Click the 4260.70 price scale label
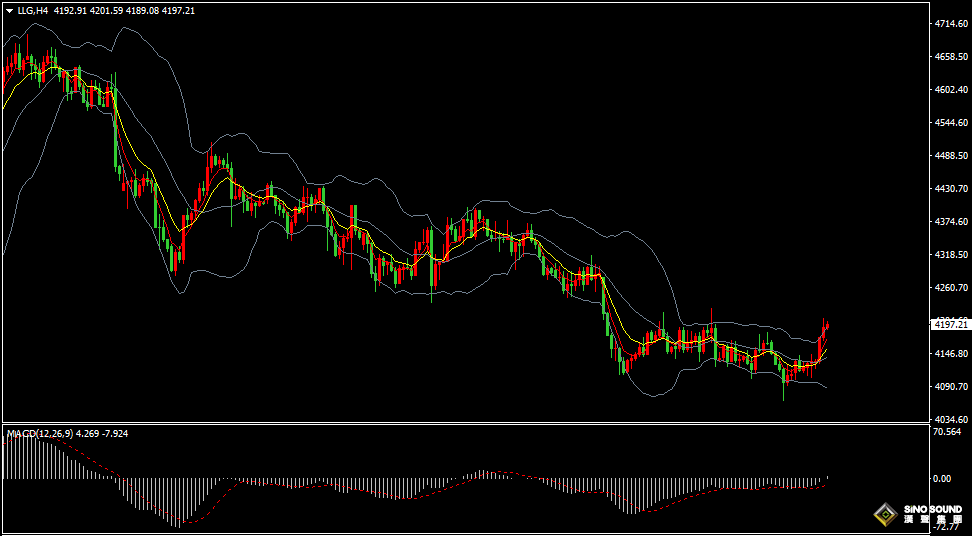This screenshot has width=972, height=536. (951, 288)
